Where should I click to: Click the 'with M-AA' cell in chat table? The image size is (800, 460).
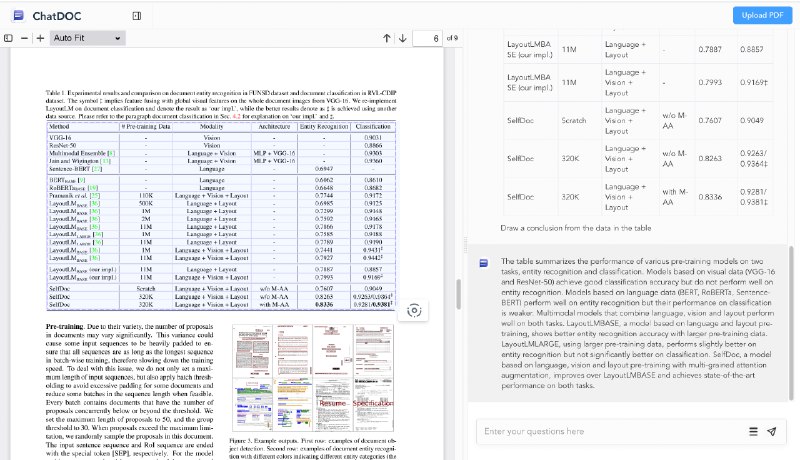[x=675, y=197]
